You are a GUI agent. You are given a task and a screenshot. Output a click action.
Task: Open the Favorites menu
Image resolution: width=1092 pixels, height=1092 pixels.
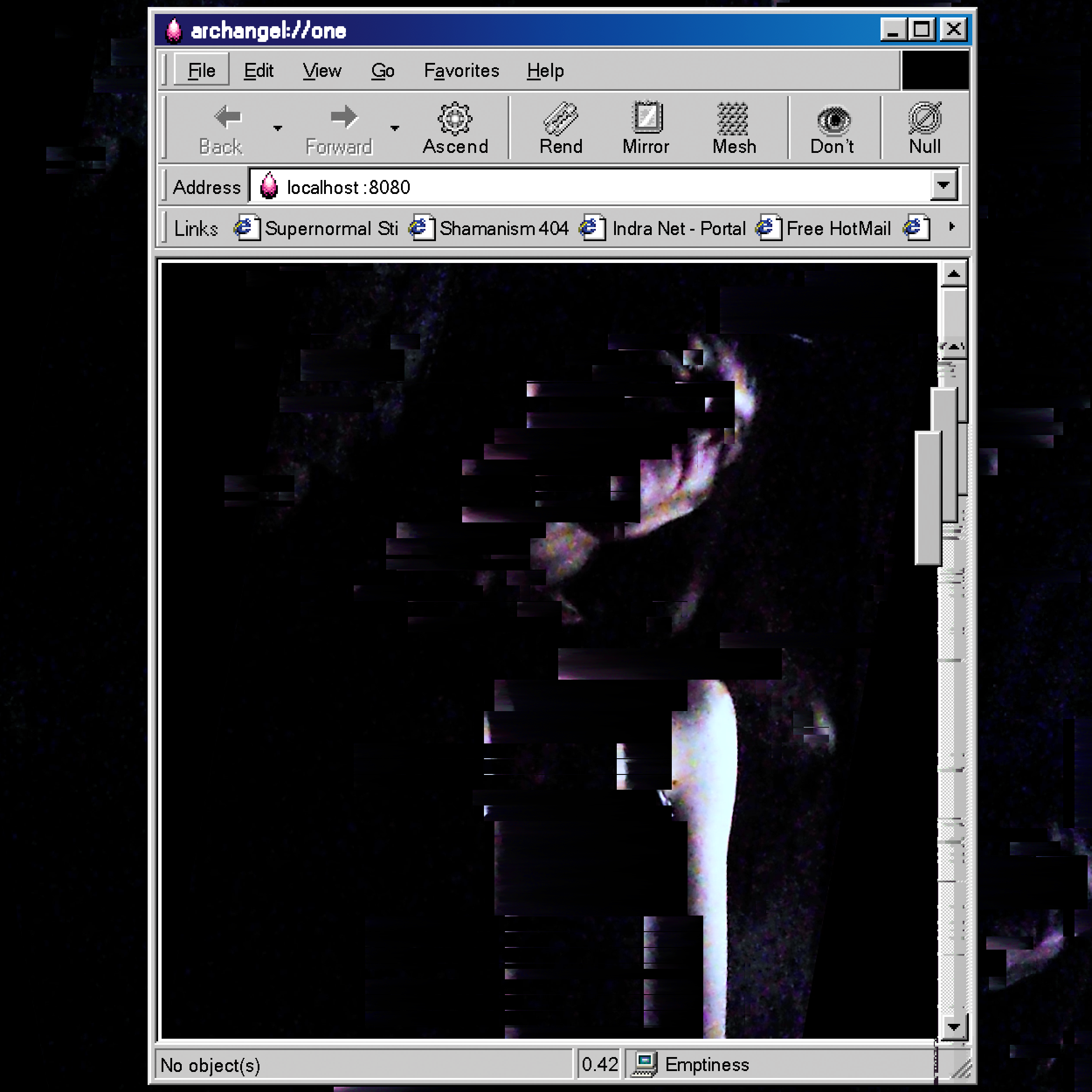point(461,71)
